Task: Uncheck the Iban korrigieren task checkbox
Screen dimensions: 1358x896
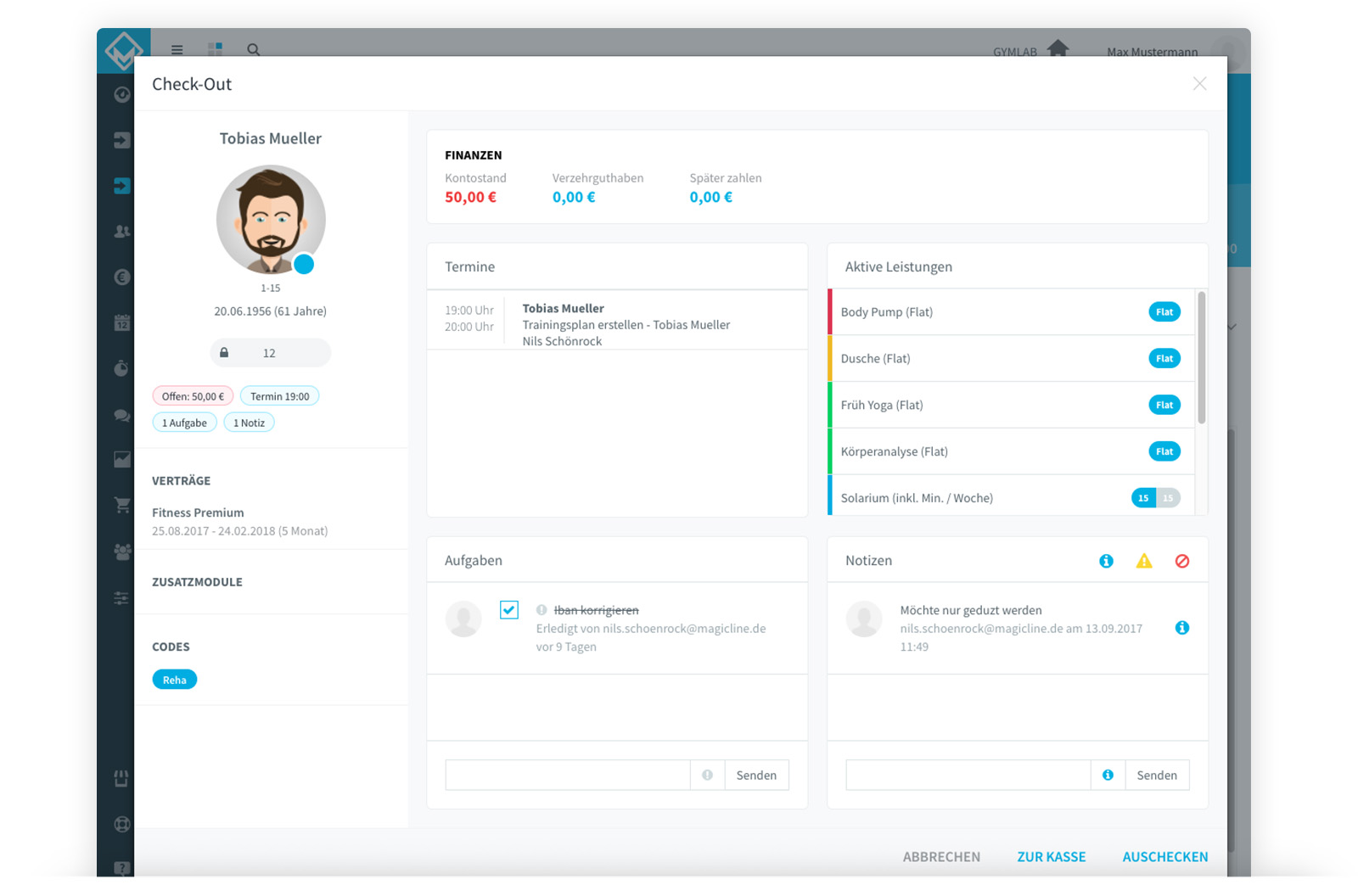Action: tap(509, 609)
